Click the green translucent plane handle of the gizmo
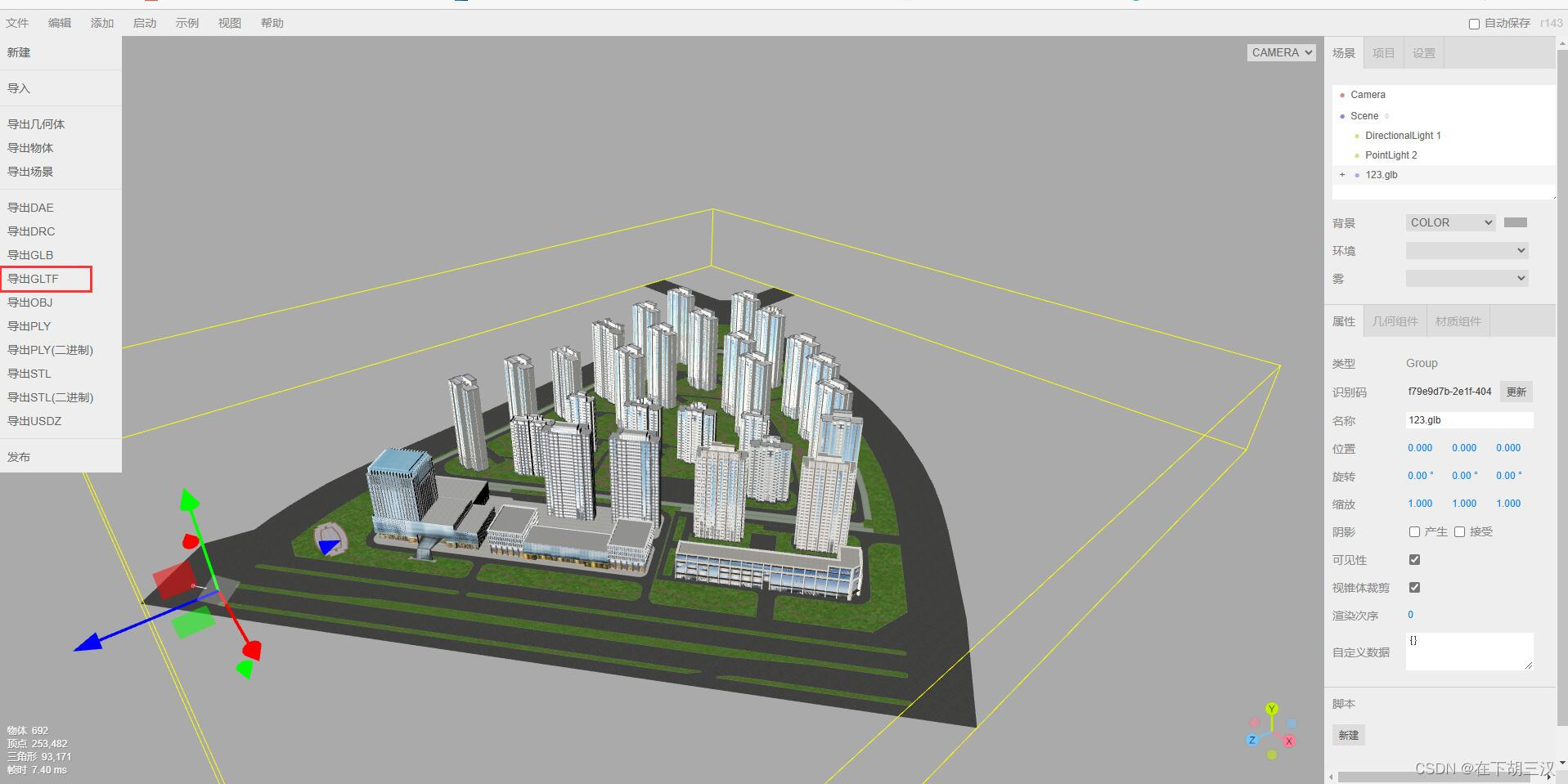Image resolution: width=1568 pixels, height=784 pixels. tap(193, 621)
